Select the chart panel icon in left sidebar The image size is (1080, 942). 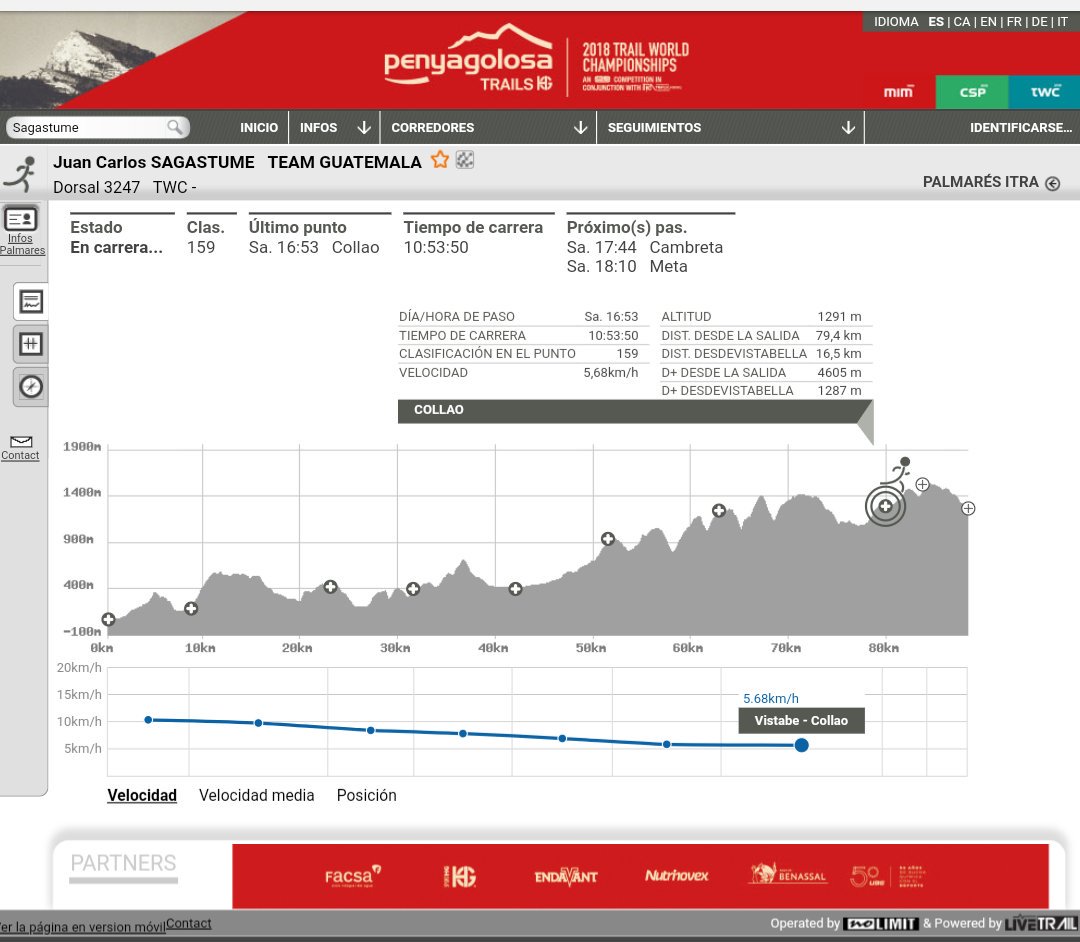pyautogui.click(x=29, y=300)
